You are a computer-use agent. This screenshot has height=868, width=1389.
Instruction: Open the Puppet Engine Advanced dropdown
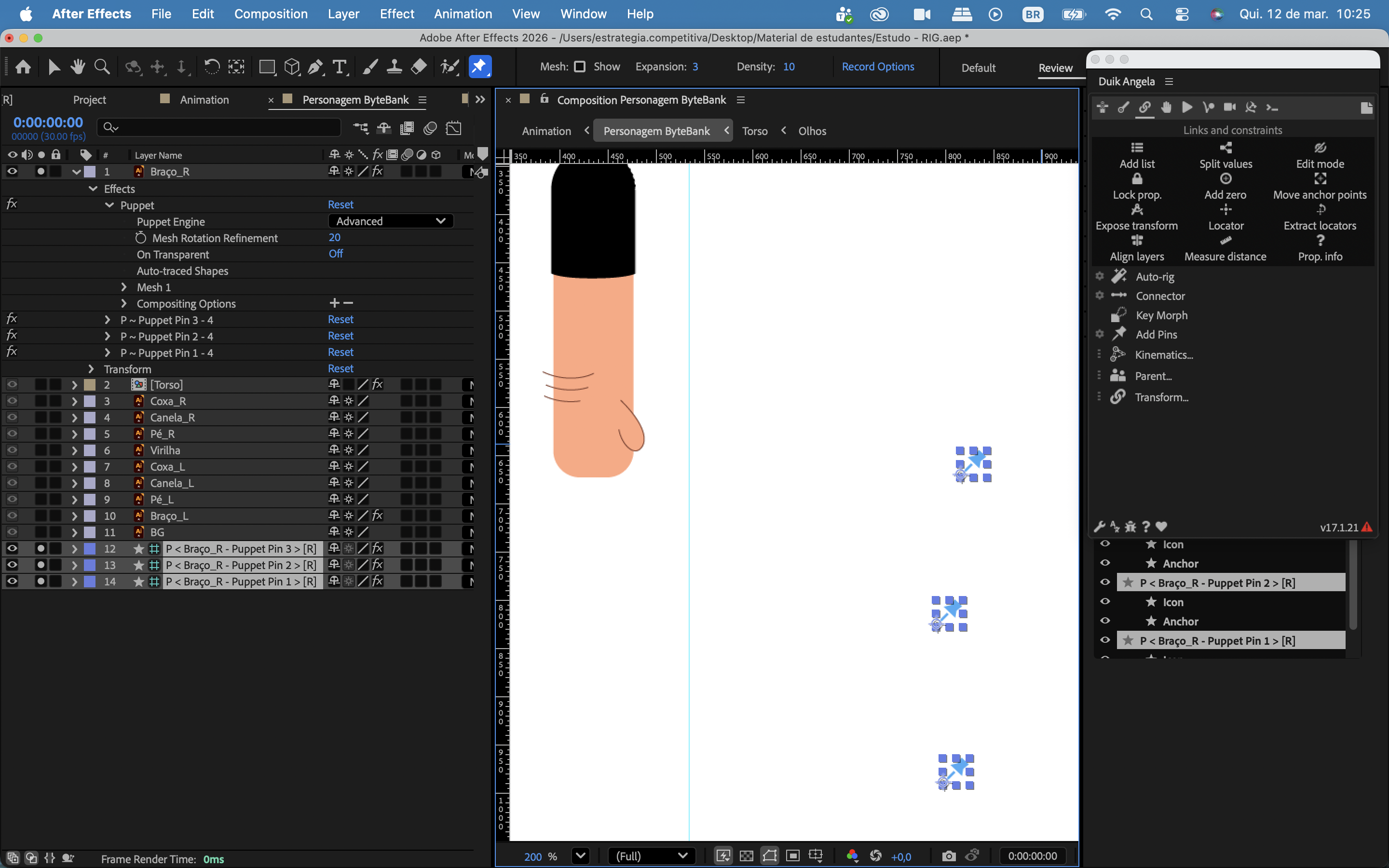click(x=391, y=221)
